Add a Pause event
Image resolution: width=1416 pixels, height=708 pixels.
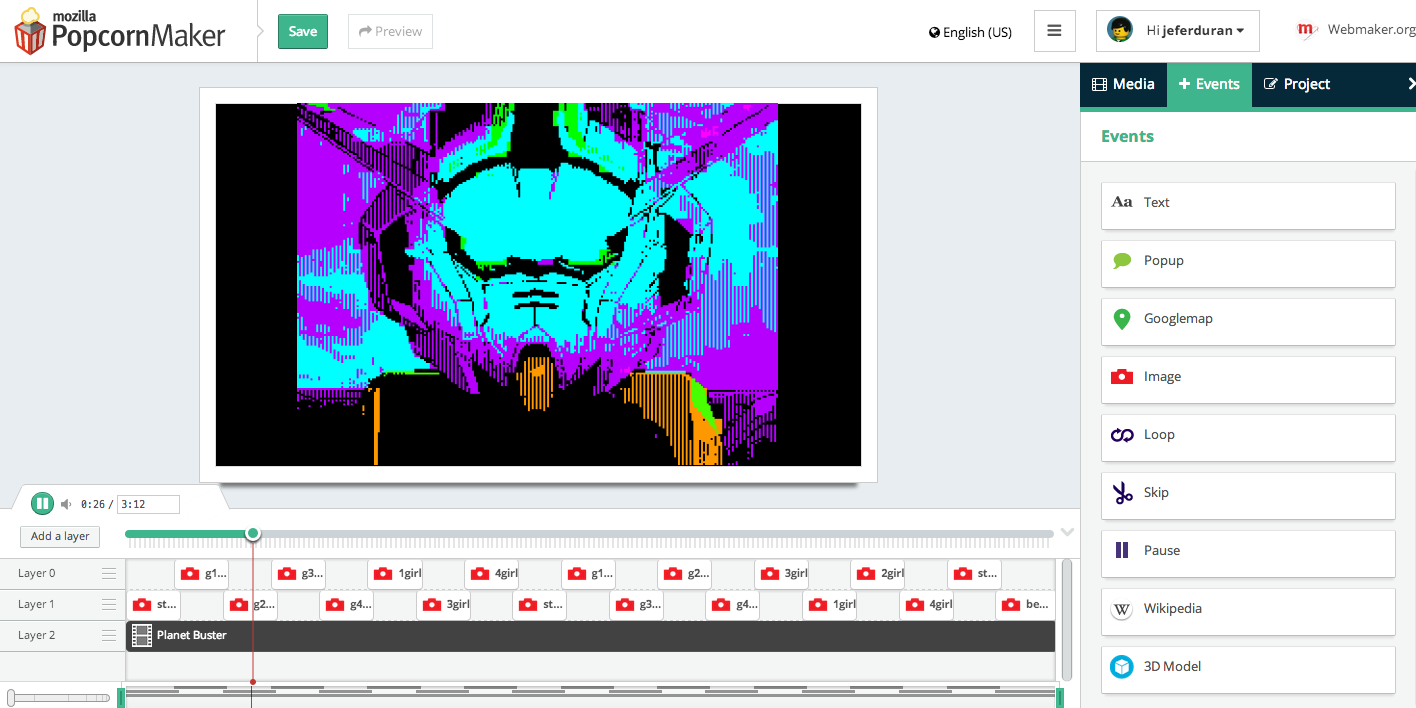coord(1248,553)
